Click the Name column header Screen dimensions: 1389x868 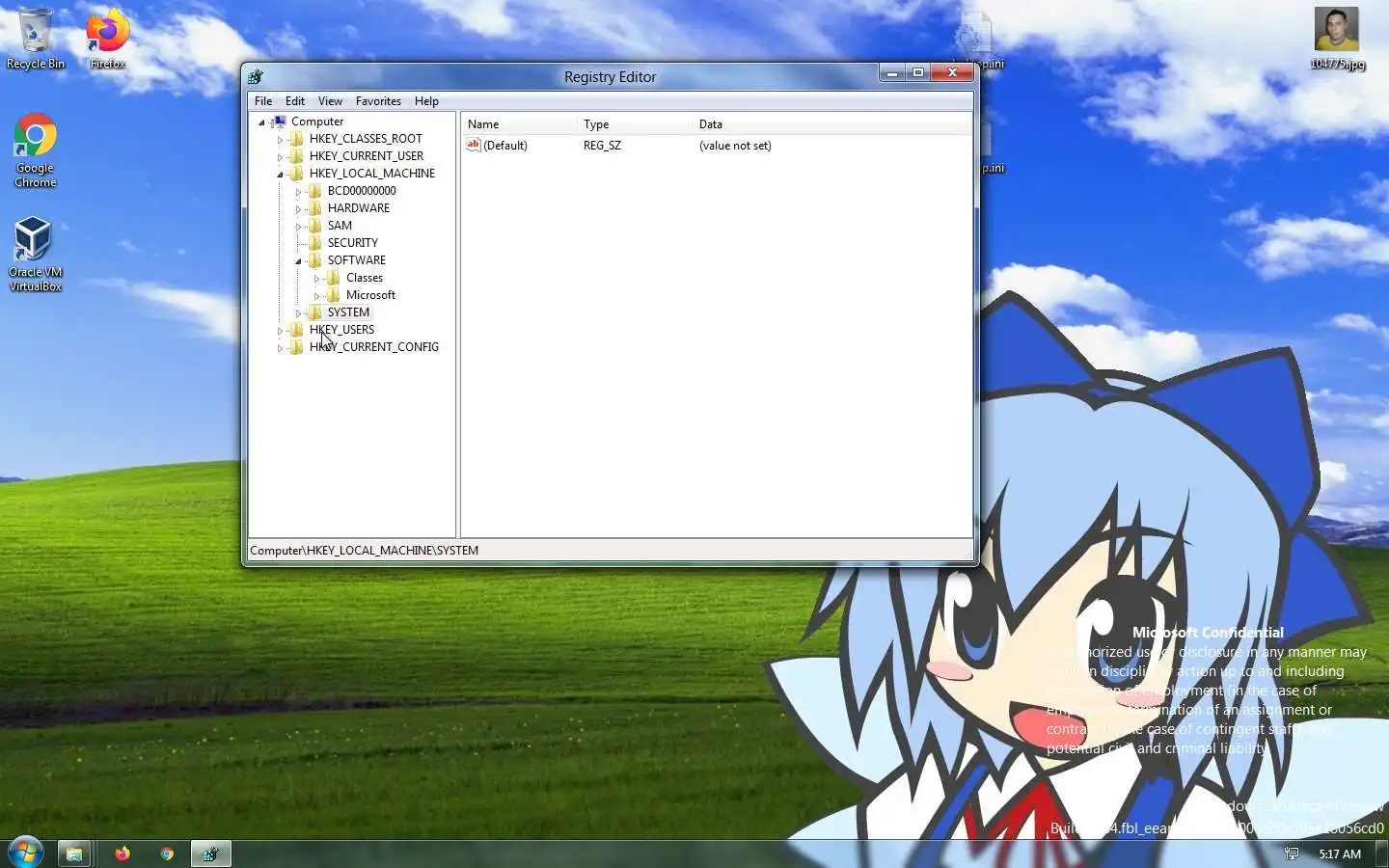point(519,123)
